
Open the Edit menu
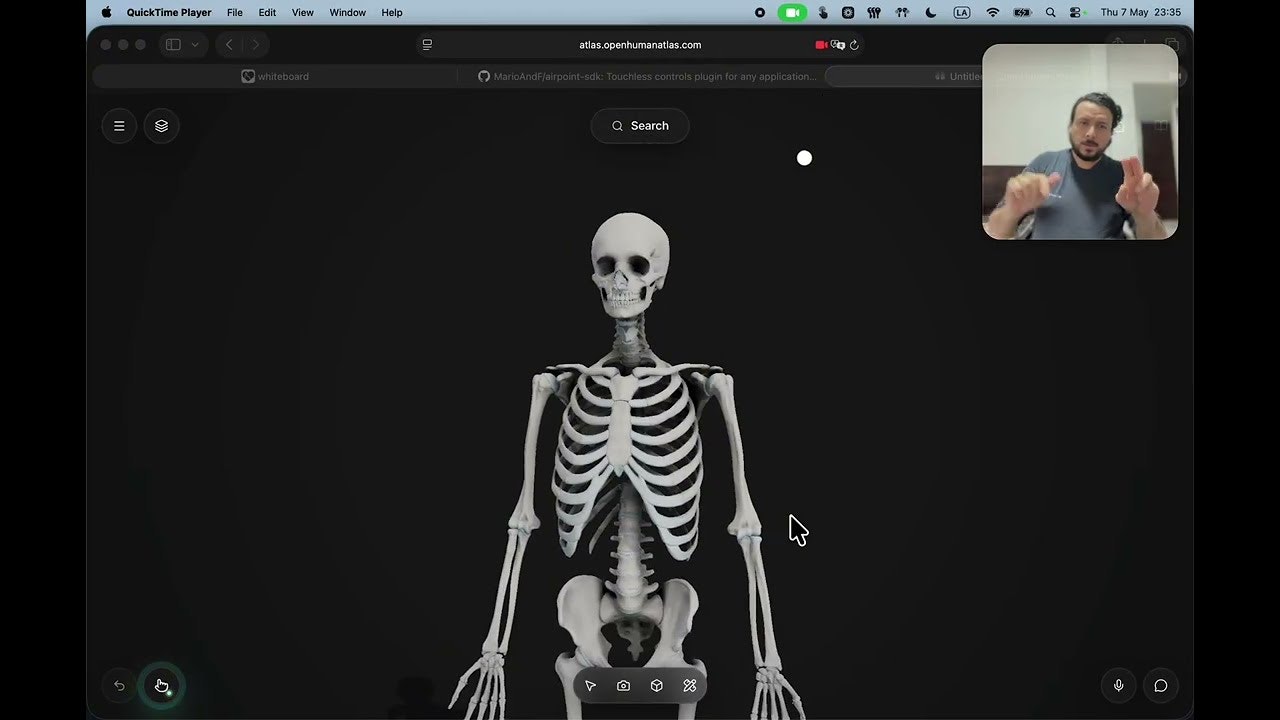click(x=267, y=13)
